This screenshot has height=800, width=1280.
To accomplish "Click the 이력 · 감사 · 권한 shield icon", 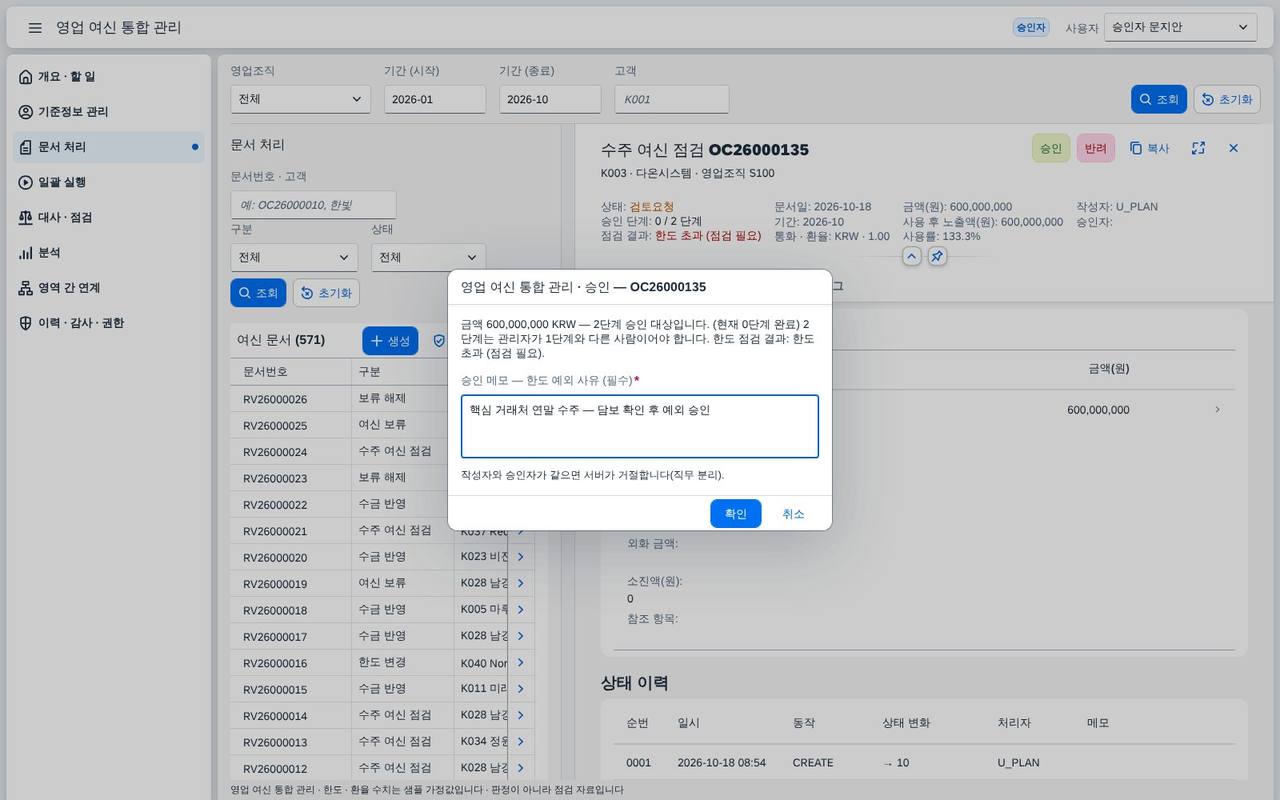I will pyautogui.click(x=26, y=323).
